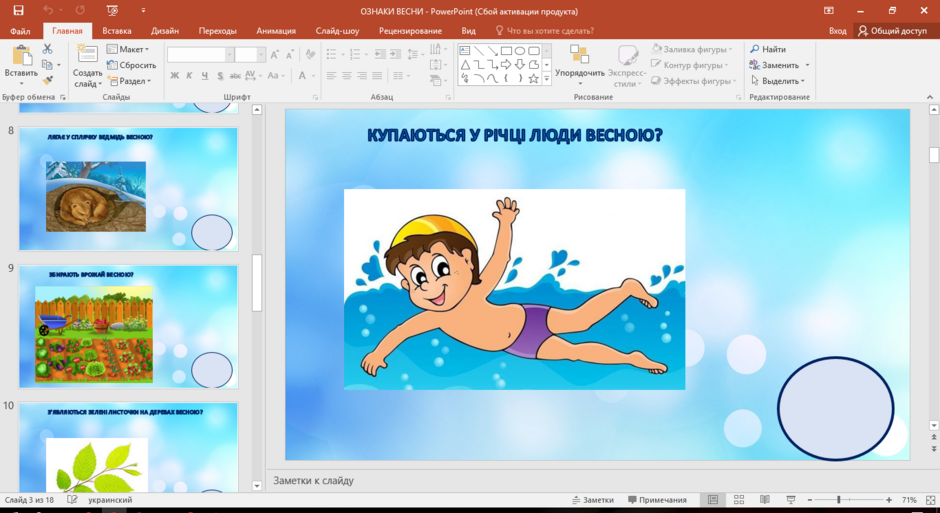
Task: Activate the Format Painter brush
Action: point(47,80)
